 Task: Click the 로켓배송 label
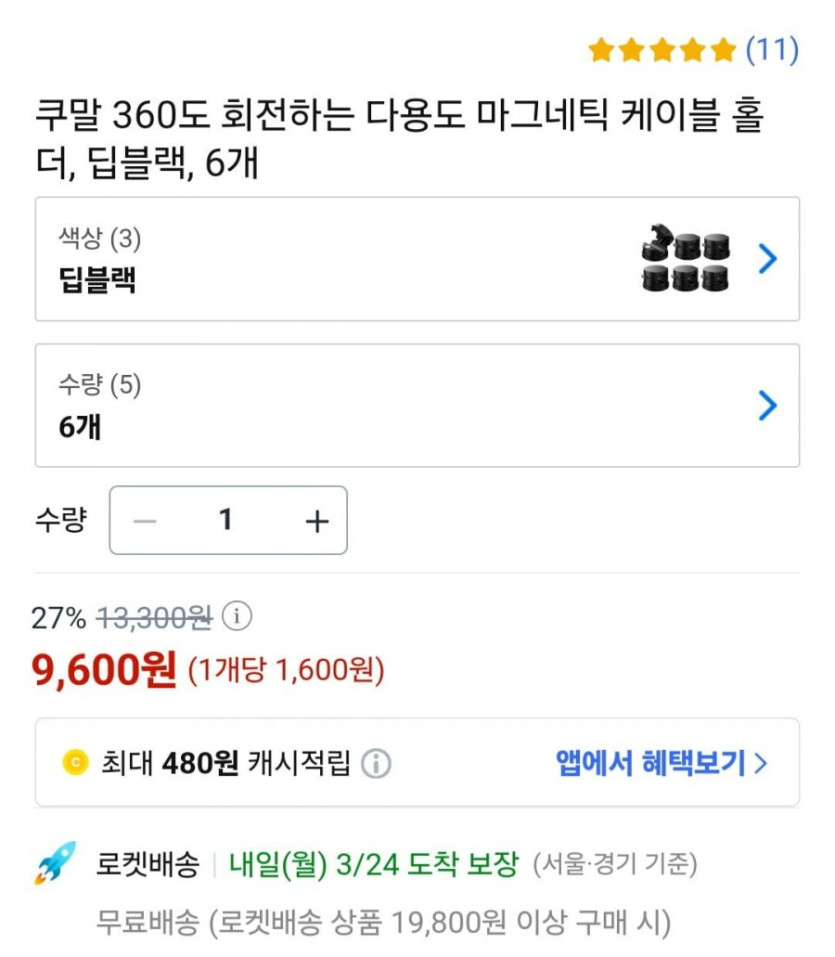click(148, 863)
